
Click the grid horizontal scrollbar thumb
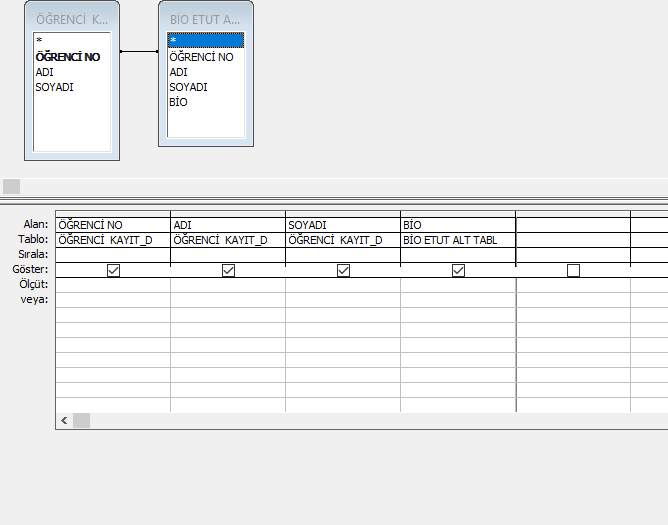pos(81,421)
